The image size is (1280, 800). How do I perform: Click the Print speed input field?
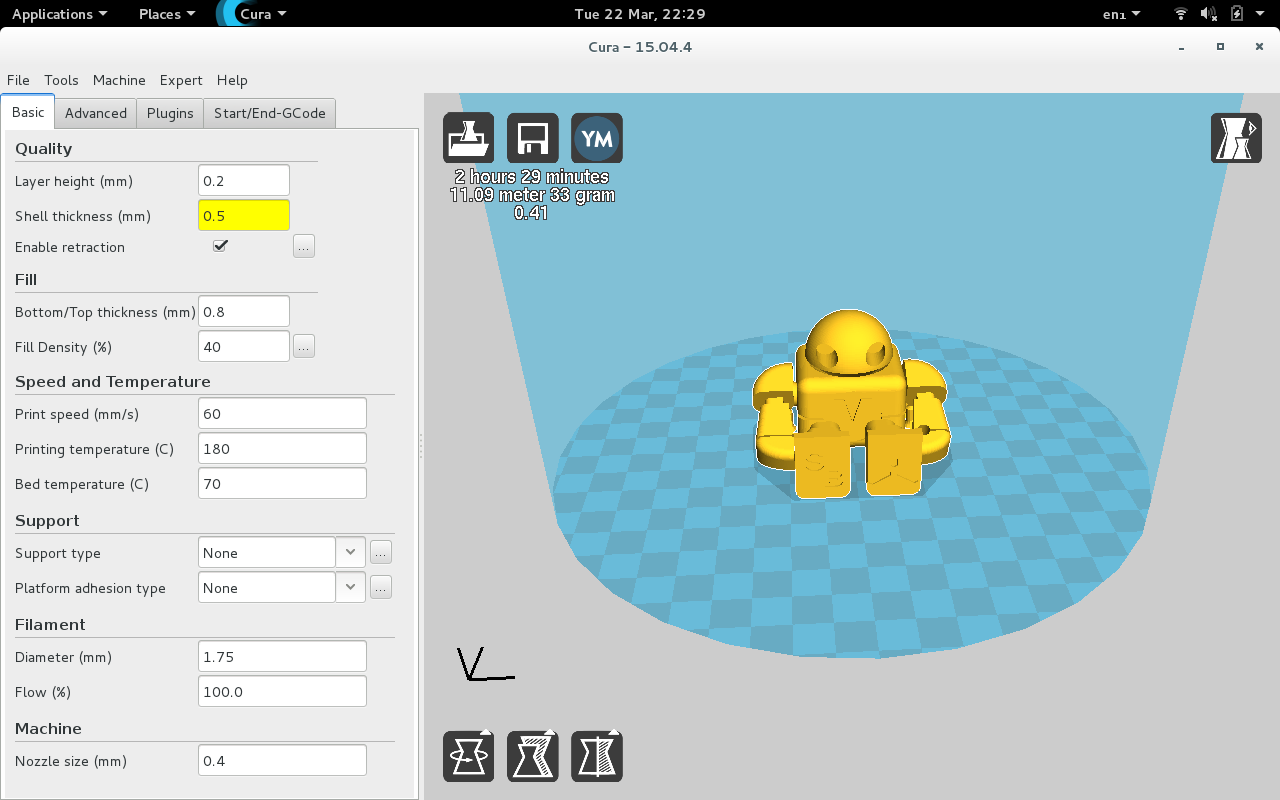(282, 413)
